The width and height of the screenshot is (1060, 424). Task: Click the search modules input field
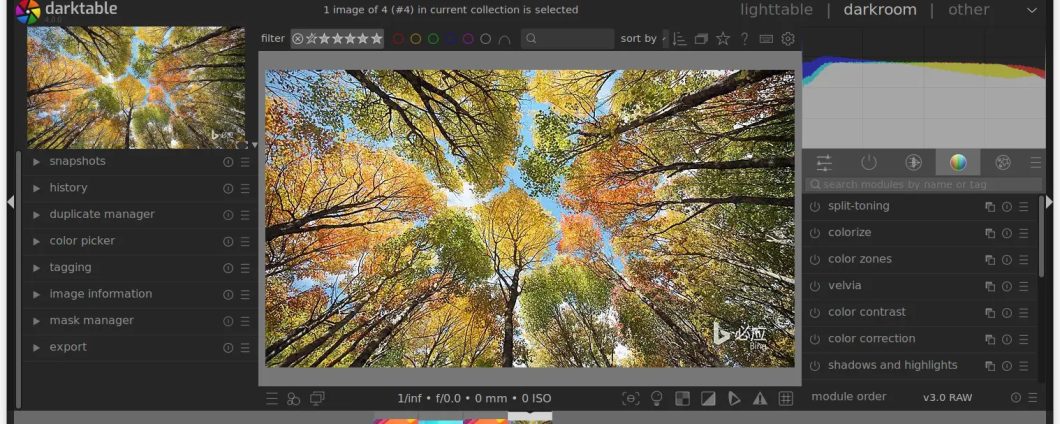[x=925, y=184]
